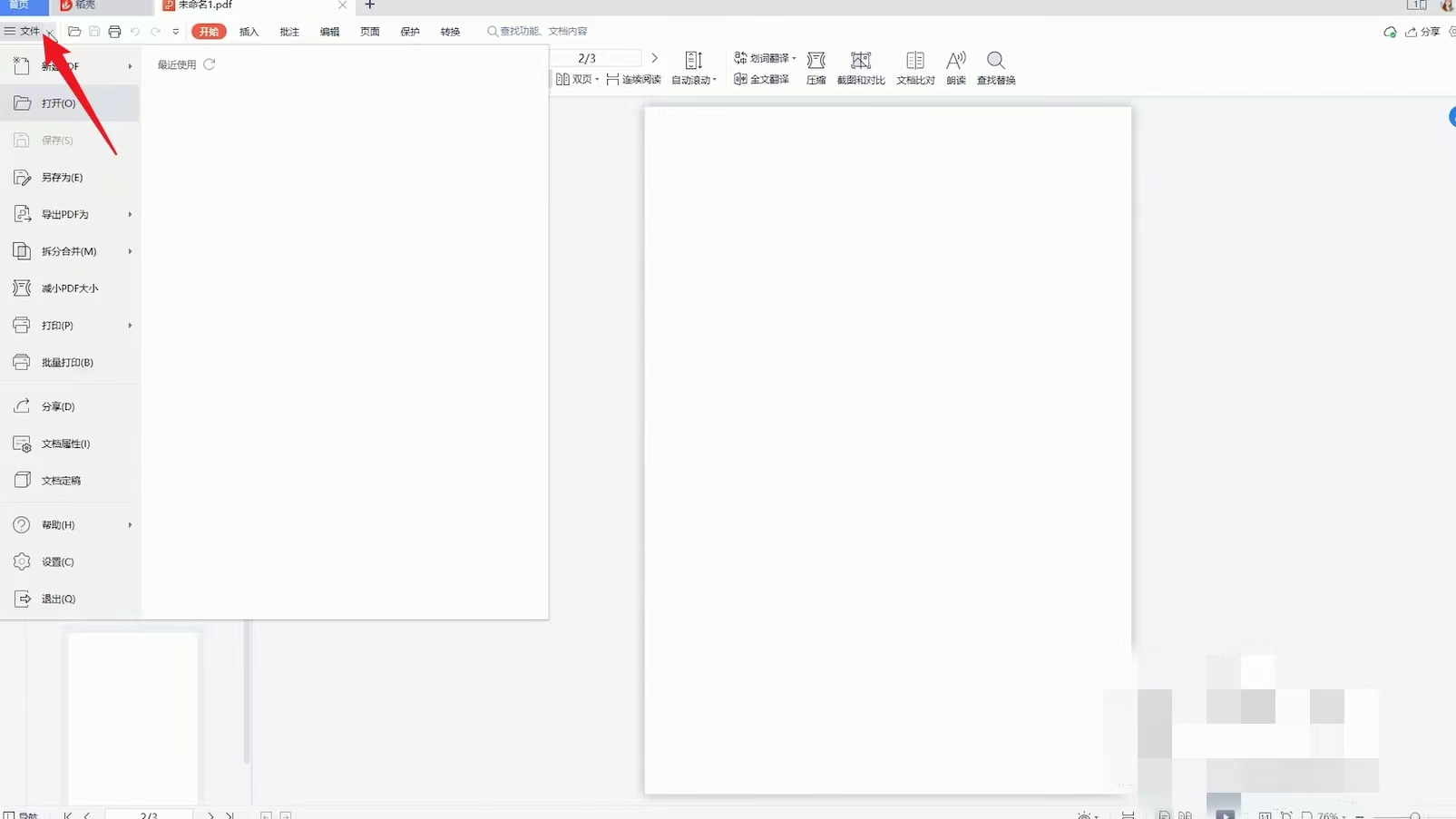The width and height of the screenshot is (1456, 819).
Task: Click the Share (分享) button at top right
Action: 1422,32
